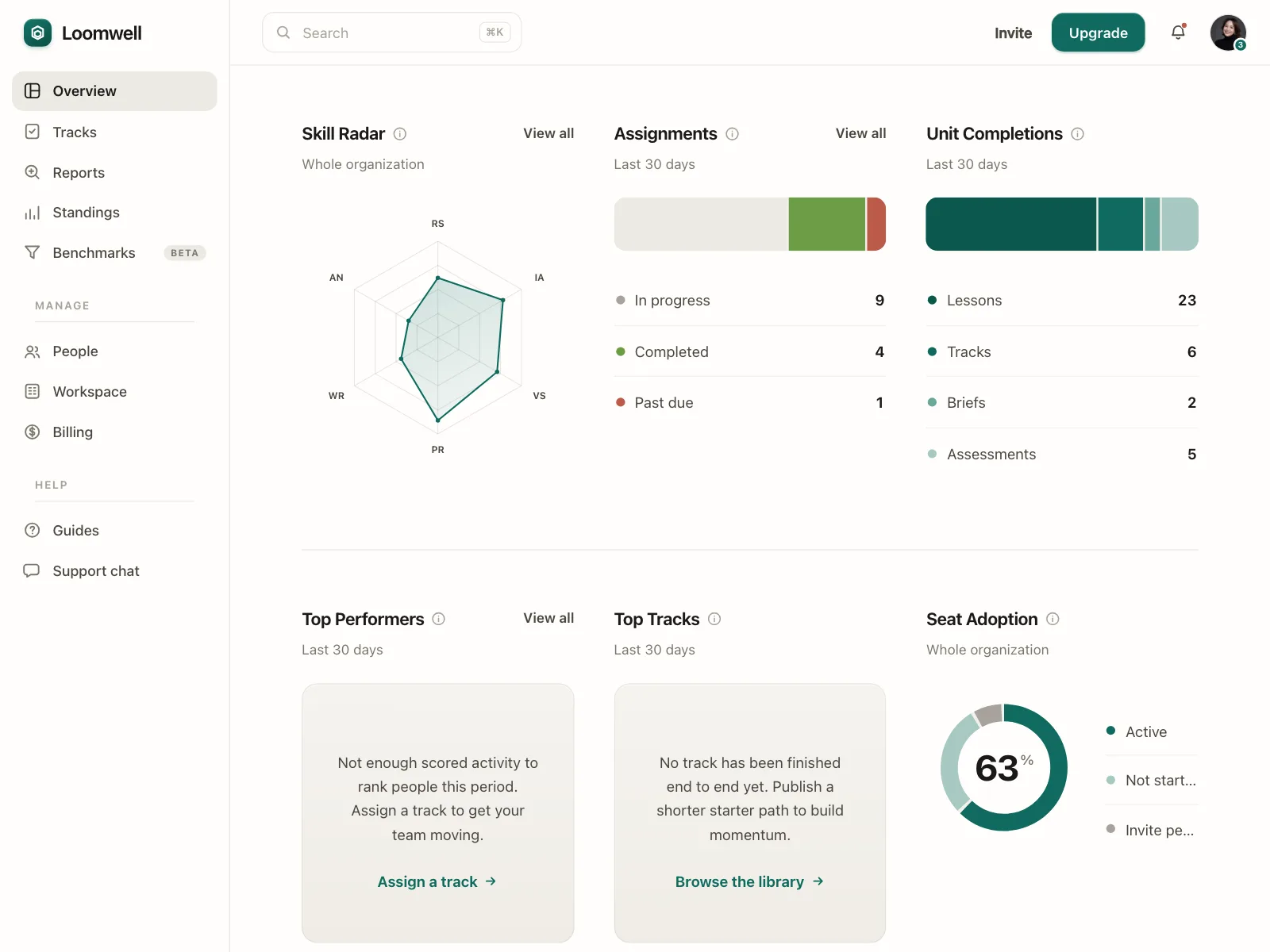Open the Standings page

coord(114,213)
